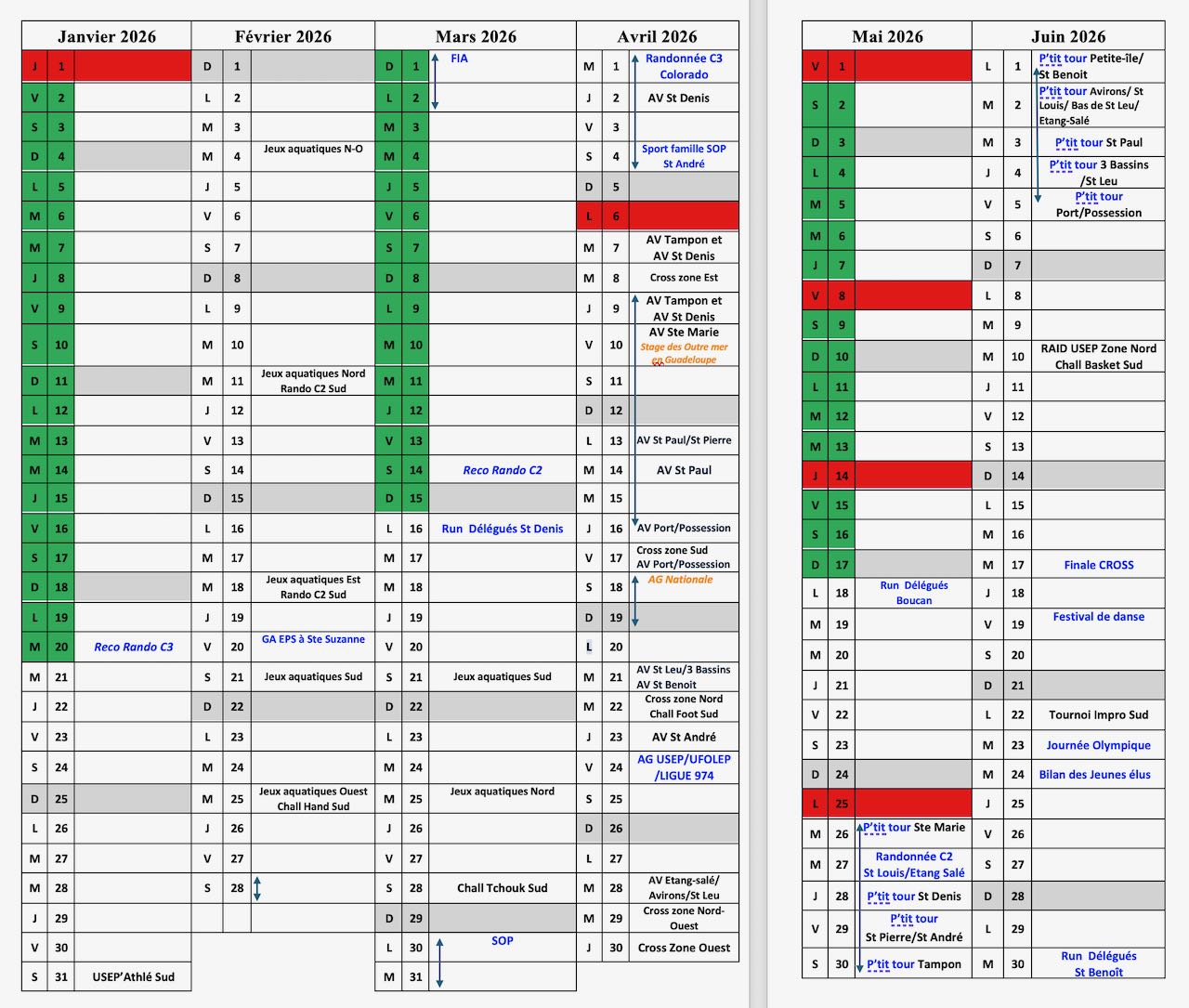Click the Run Délégués St Denis entry
The height and width of the screenshot is (1008, 1189).
coord(502,529)
